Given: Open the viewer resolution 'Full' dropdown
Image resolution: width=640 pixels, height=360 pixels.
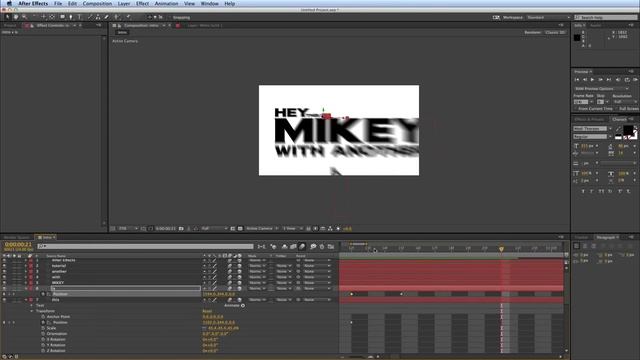Looking at the screenshot, I should (214, 229).
